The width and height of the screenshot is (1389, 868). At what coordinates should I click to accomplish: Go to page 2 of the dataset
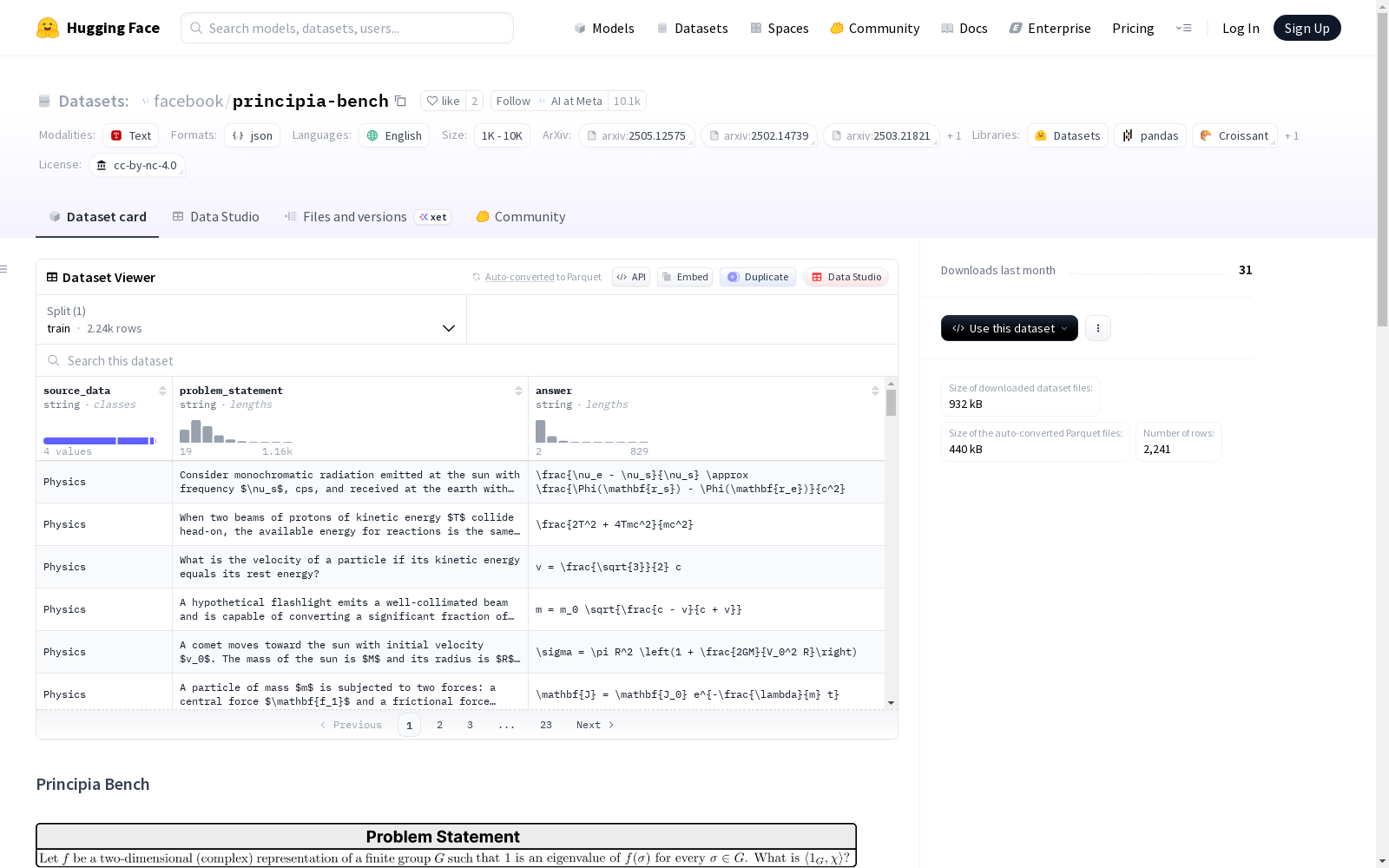pyautogui.click(x=439, y=725)
